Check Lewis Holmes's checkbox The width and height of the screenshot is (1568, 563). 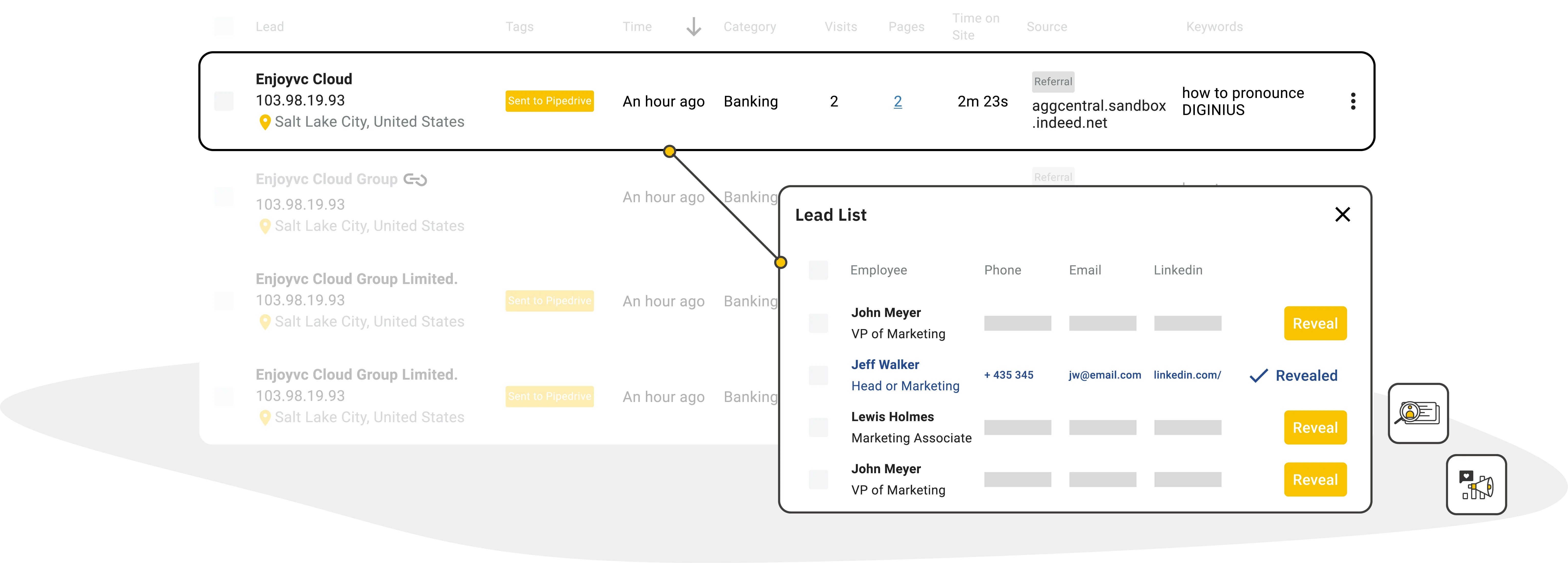click(818, 428)
